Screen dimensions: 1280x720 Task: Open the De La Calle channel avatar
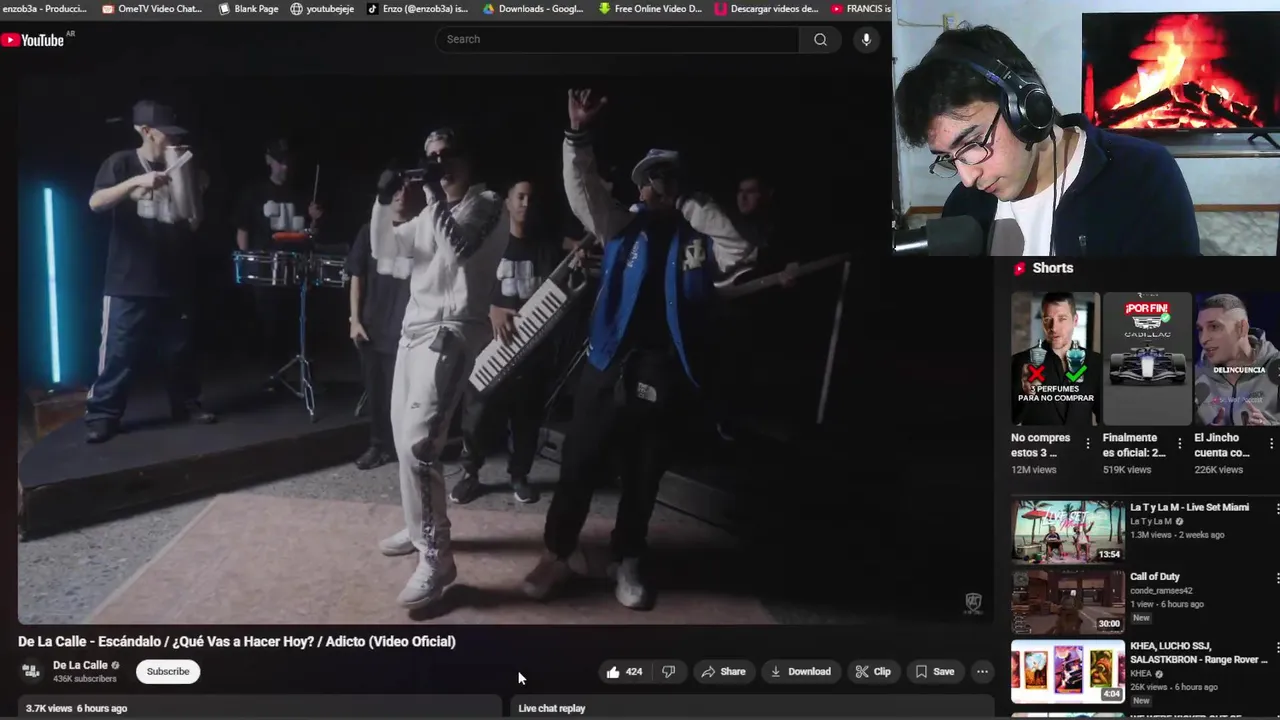[31, 671]
